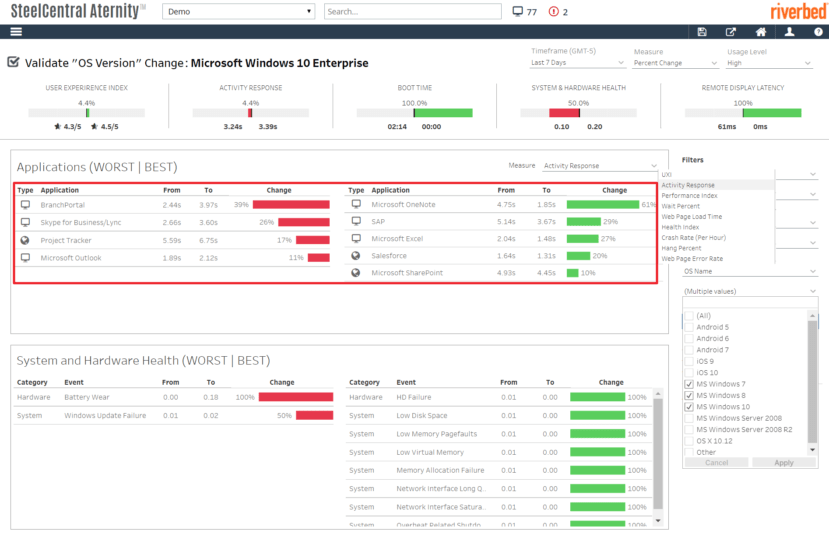Click the Apply button
The height and width of the screenshot is (537, 829).
(x=784, y=462)
